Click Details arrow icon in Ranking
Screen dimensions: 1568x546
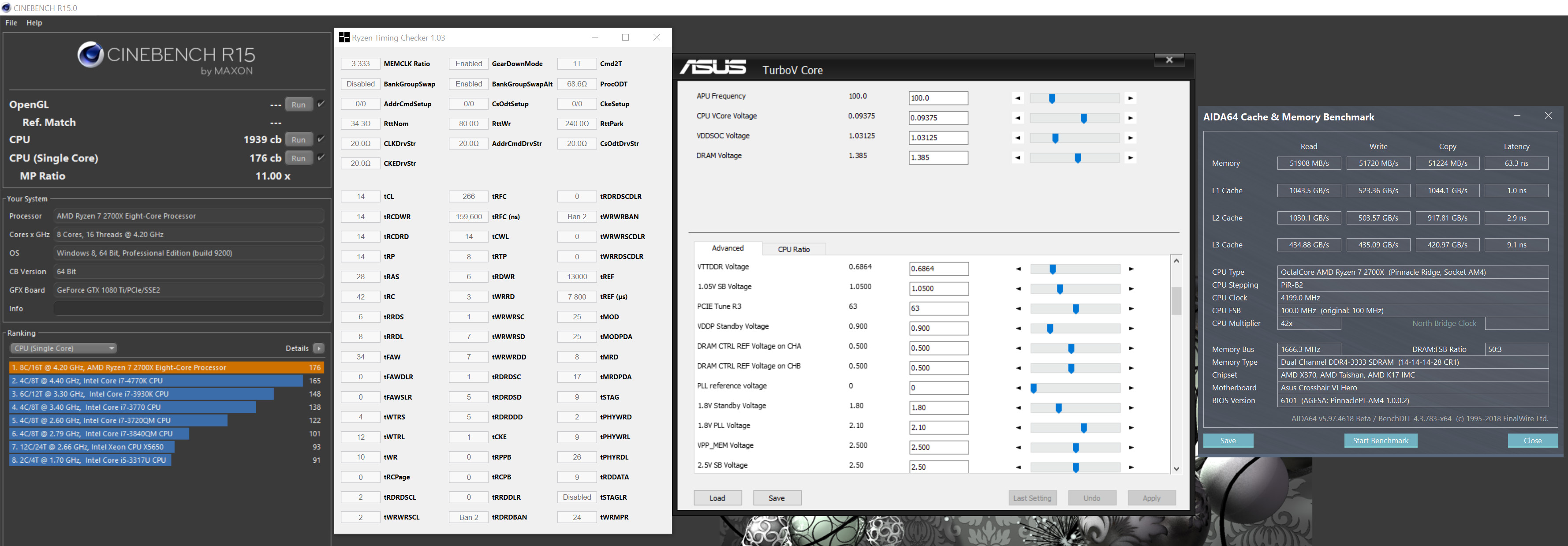tap(318, 348)
